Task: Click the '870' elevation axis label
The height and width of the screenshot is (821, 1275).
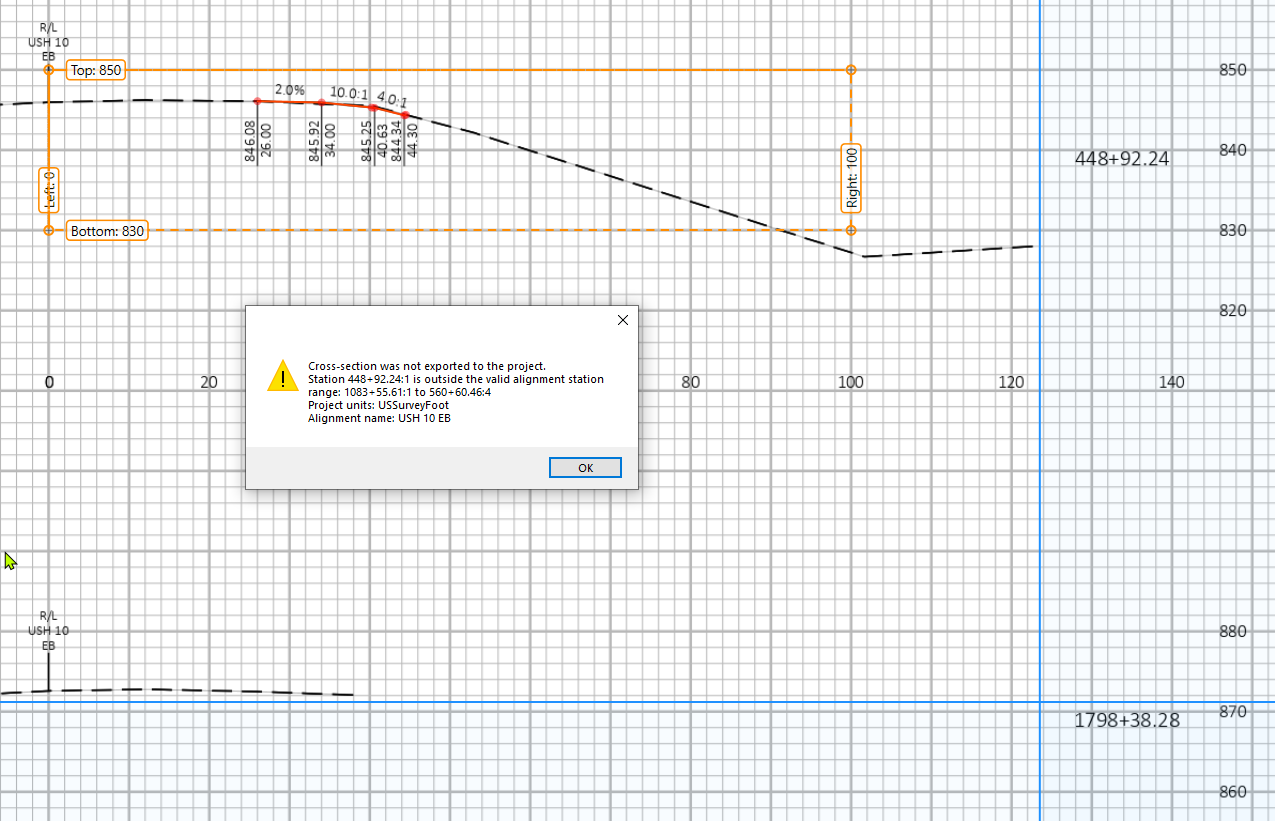Action: point(1233,711)
